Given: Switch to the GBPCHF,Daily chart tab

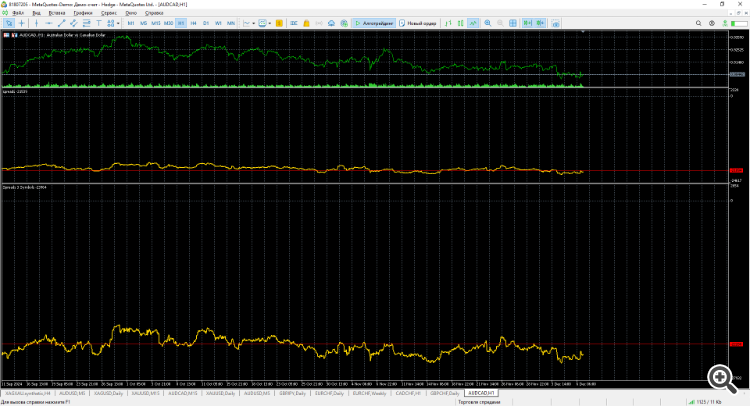Looking at the screenshot, I should click(x=445, y=393).
